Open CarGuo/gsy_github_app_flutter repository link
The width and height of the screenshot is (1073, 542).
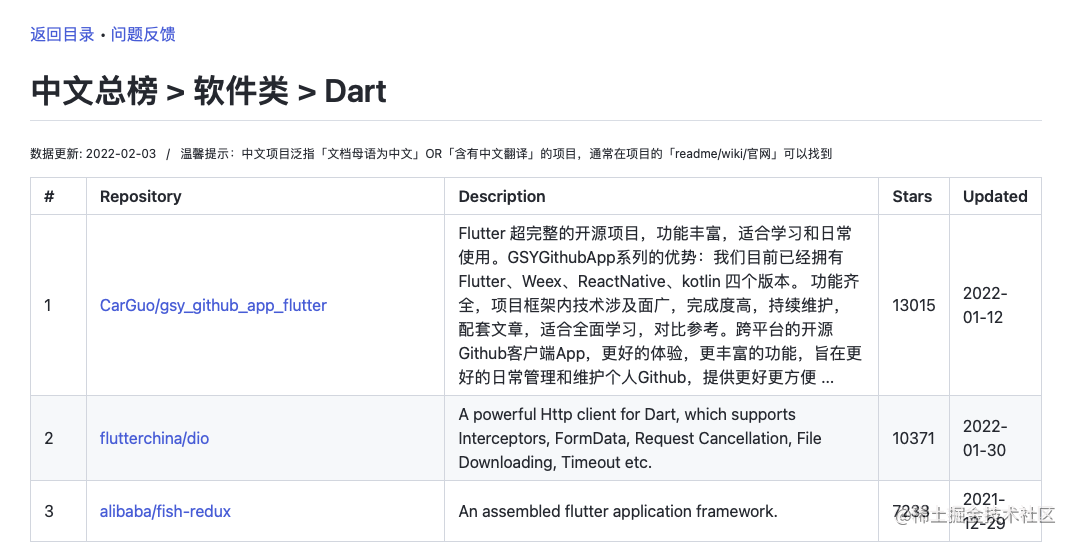click(x=213, y=305)
